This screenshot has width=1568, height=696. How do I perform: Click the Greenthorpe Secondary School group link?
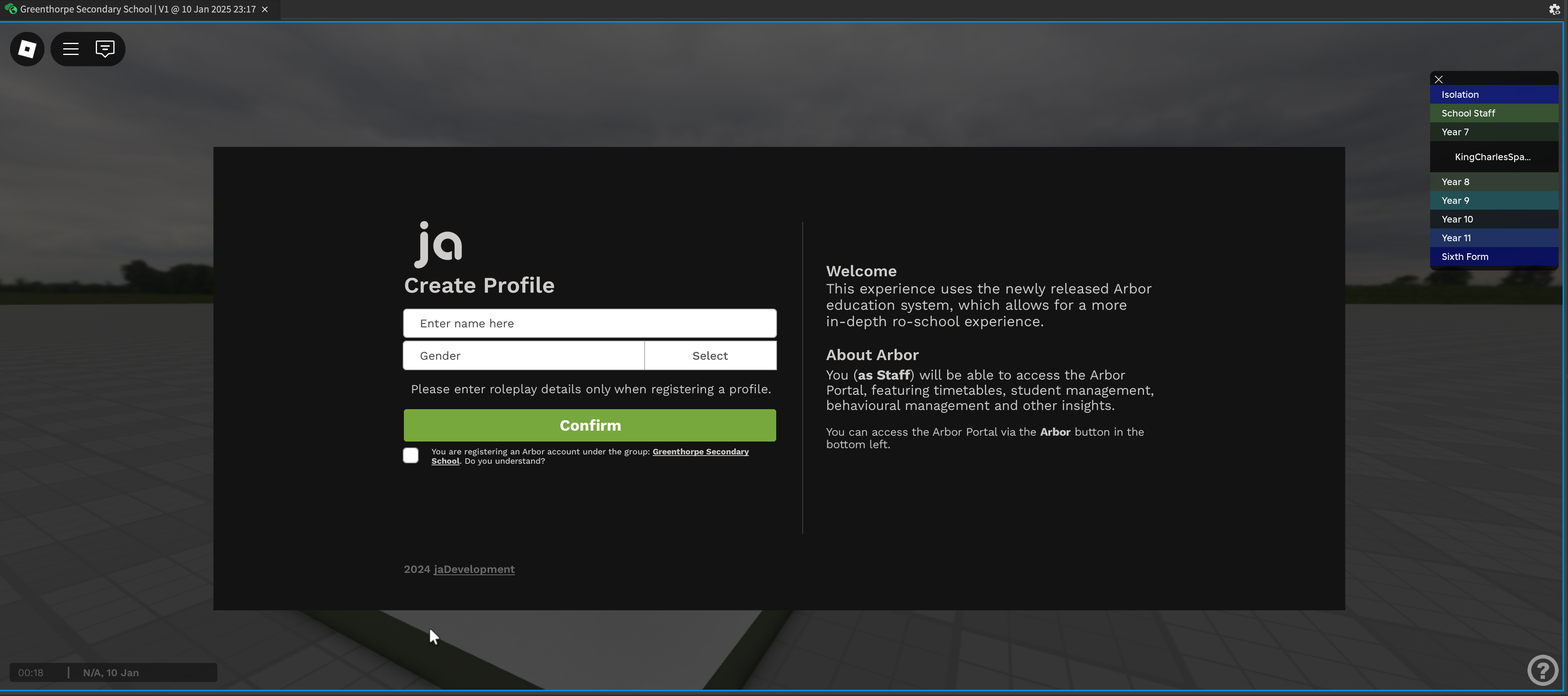700,451
